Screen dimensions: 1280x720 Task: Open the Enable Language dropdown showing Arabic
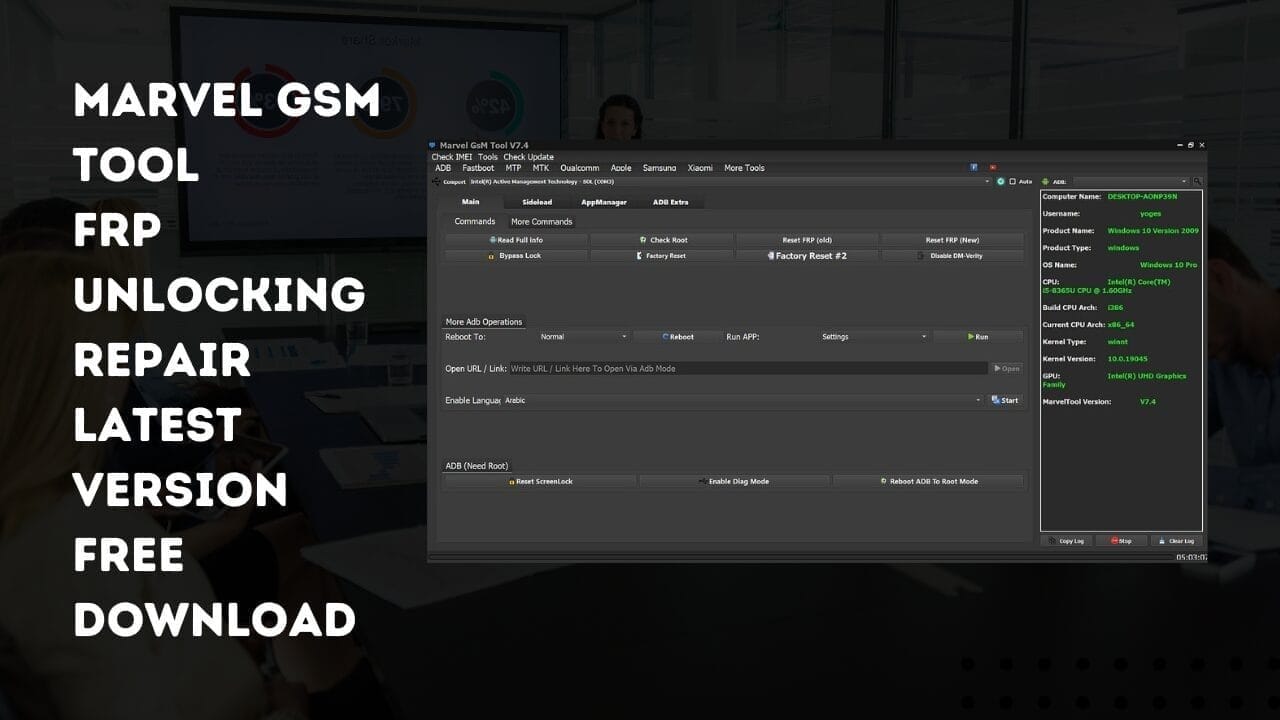tap(978, 400)
